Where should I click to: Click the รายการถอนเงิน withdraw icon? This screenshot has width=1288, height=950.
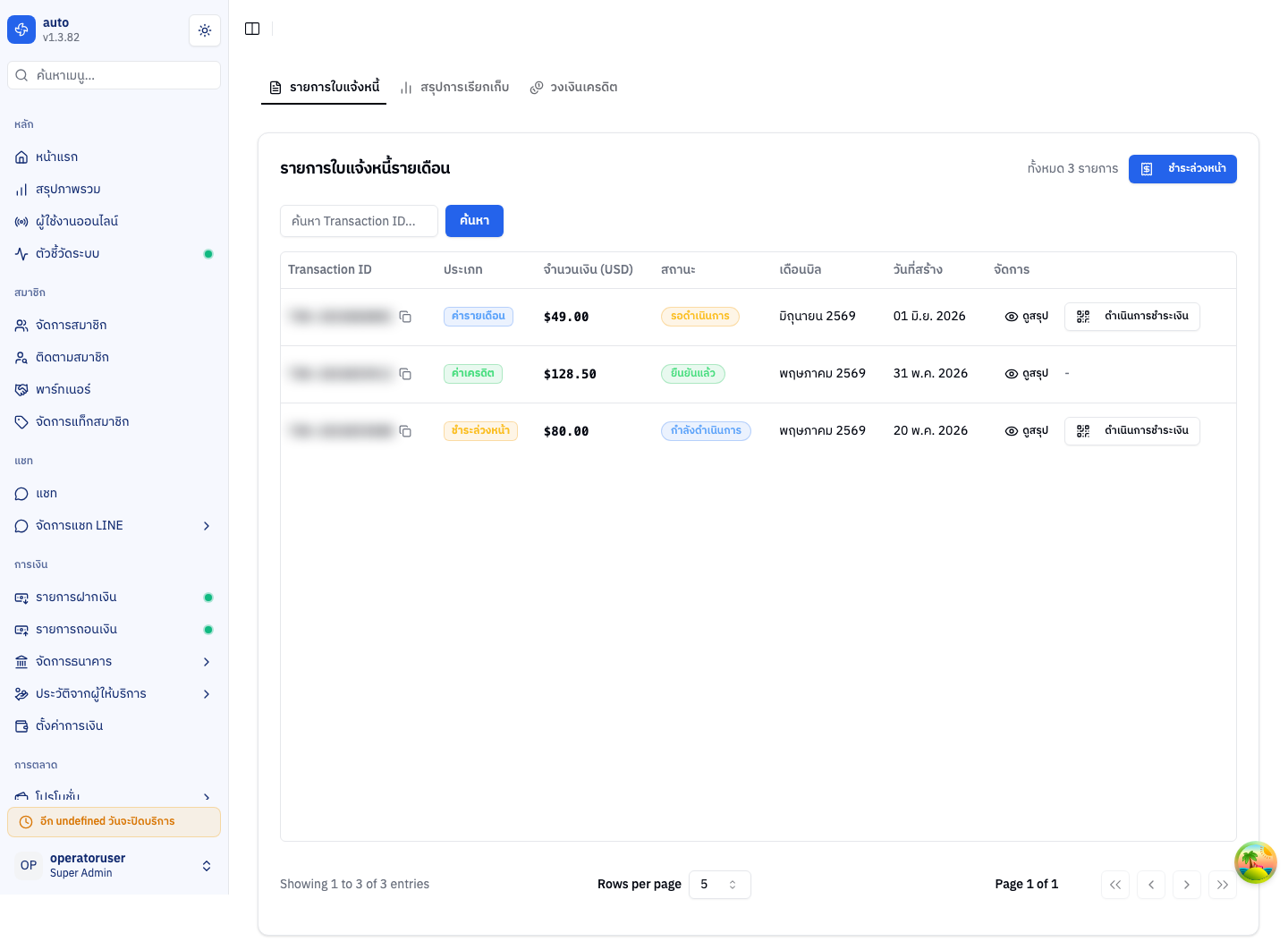(21, 630)
